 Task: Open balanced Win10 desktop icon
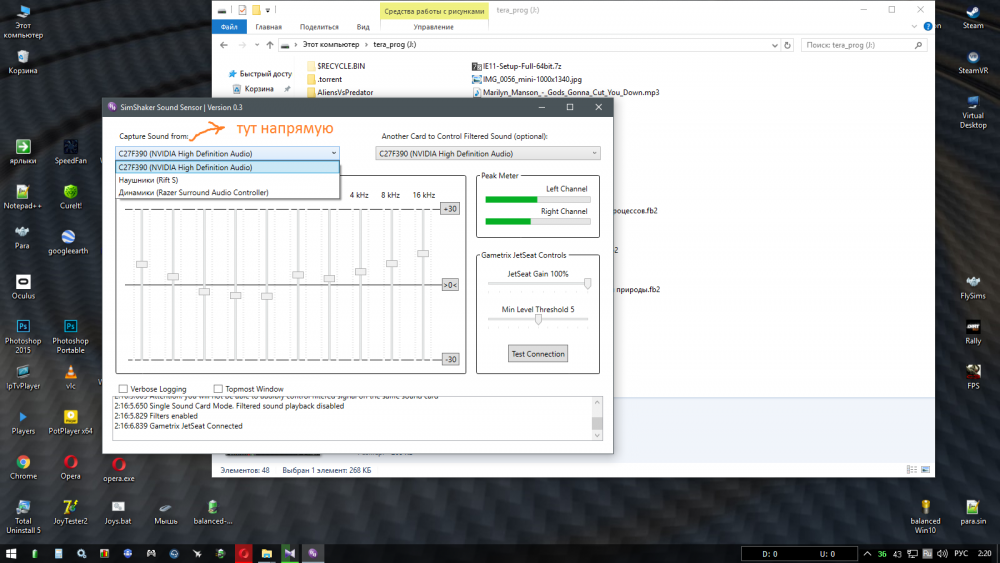point(925,516)
